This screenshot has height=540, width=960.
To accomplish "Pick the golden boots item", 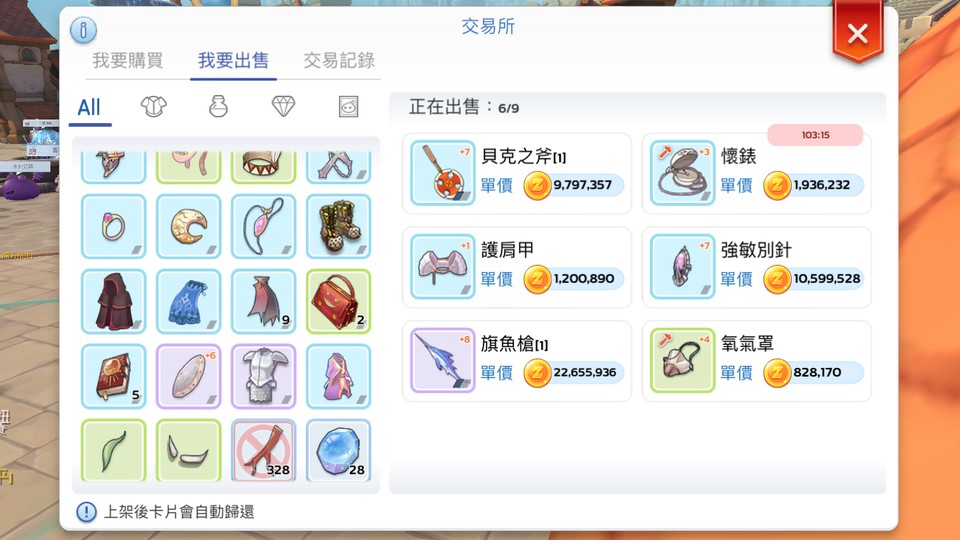I will coord(339,227).
